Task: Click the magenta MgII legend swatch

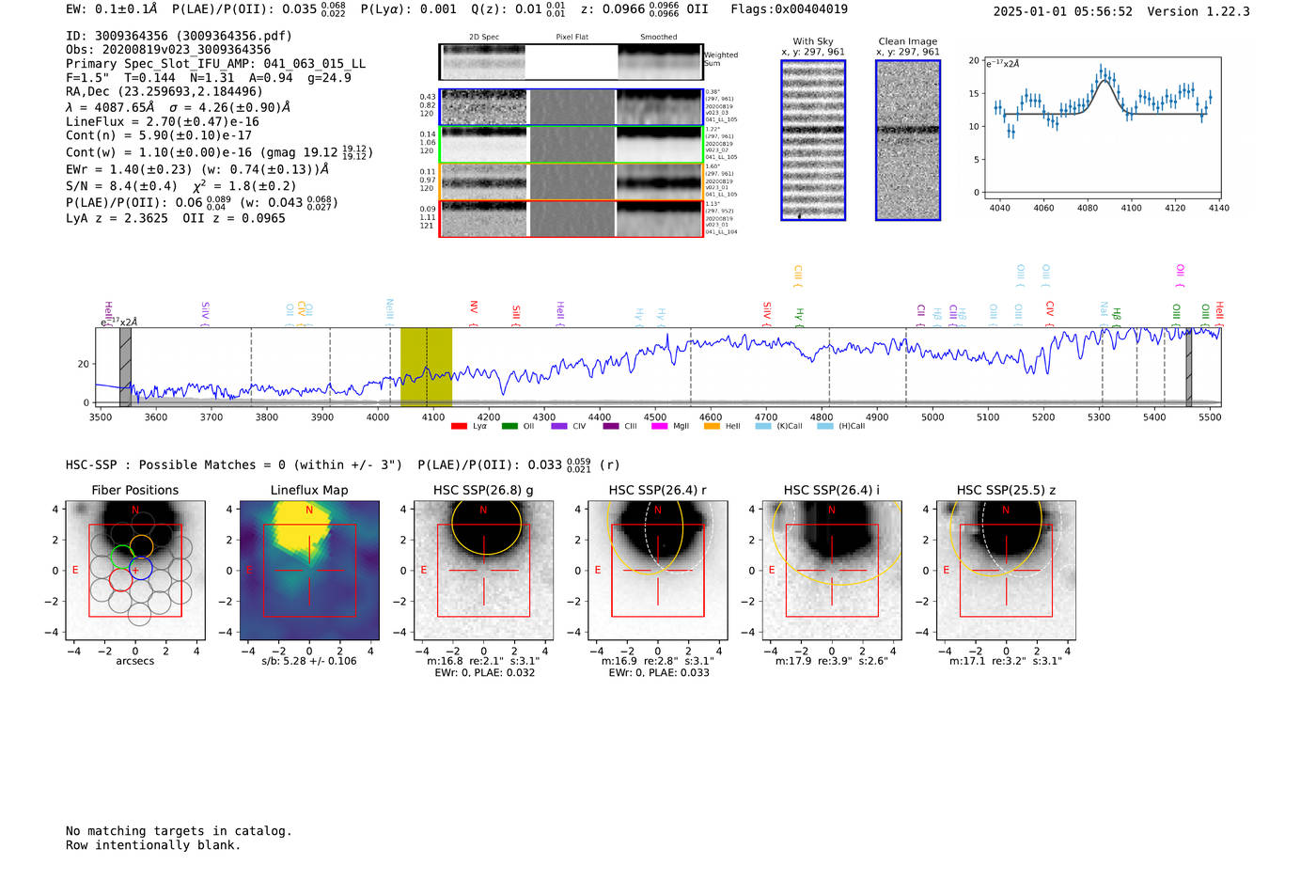Action: (x=659, y=426)
